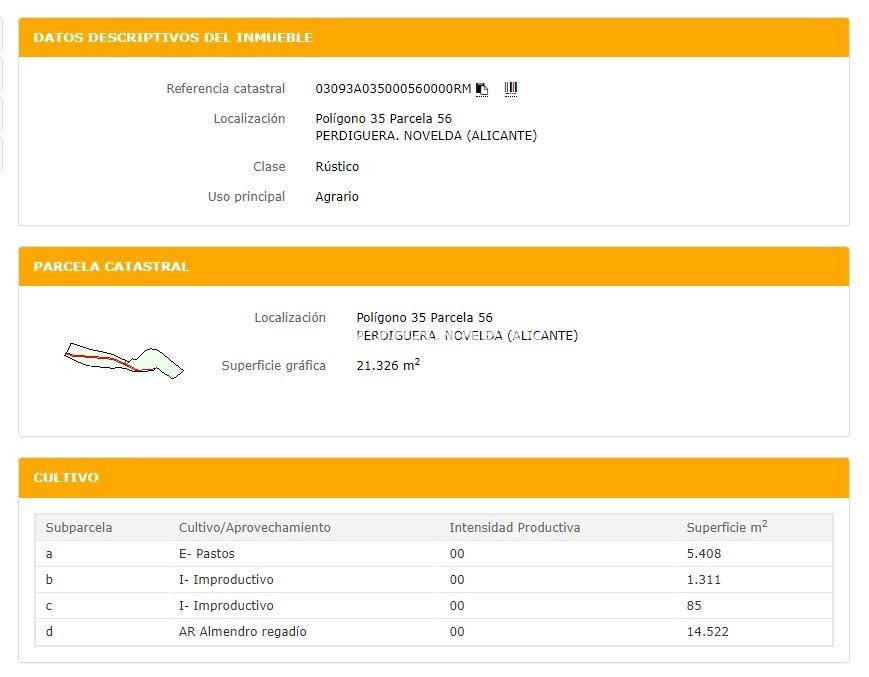The image size is (869, 677).
Task: Select subparcel 'd' row label
Action: click(x=49, y=632)
